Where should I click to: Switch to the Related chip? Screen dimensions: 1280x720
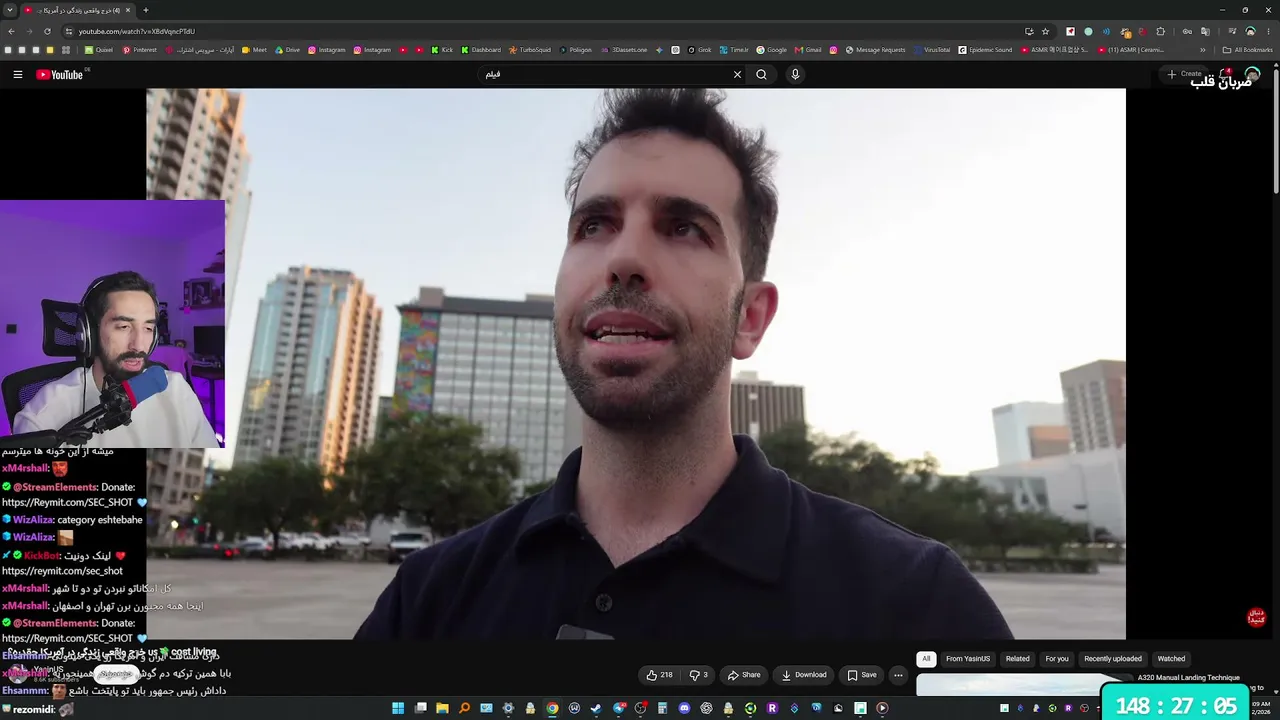1018,659
